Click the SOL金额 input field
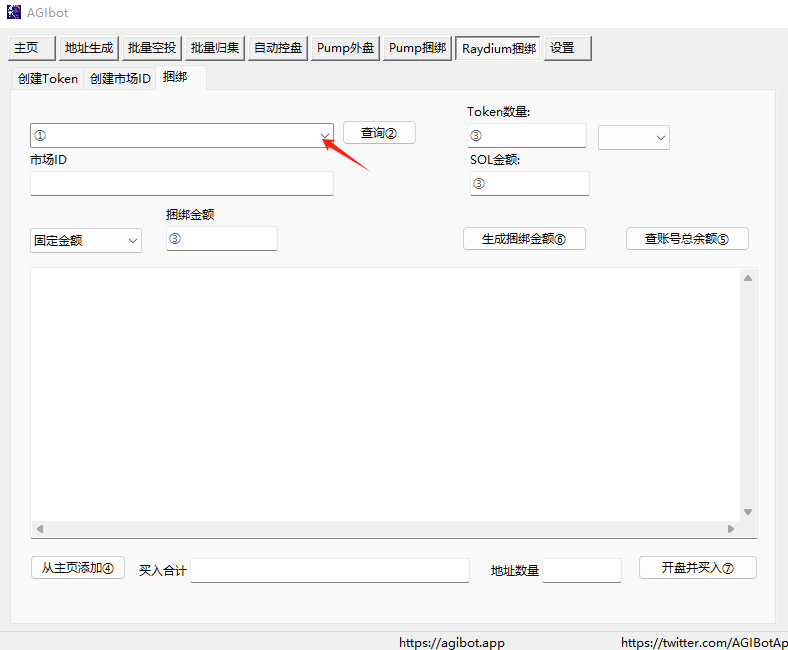The height and width of the screenshot is (650, 788). click(x=530, y=183)
